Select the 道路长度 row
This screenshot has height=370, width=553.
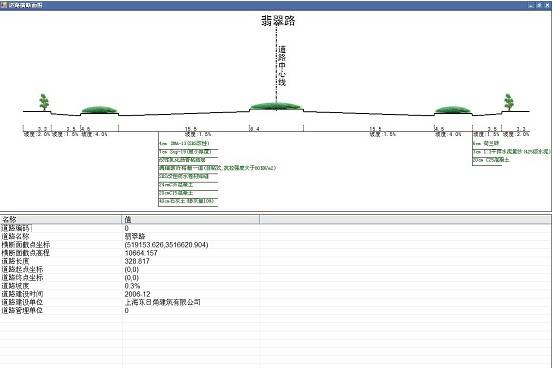point(275,261)
